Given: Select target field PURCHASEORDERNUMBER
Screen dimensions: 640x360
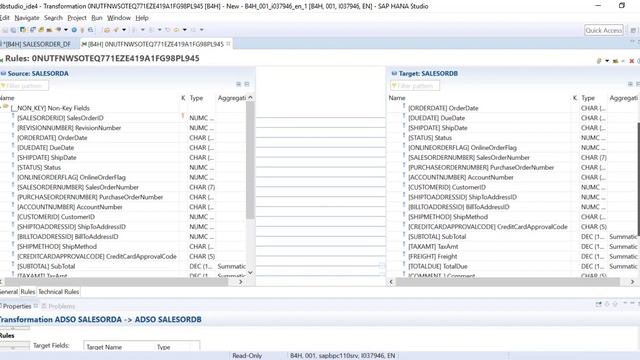Looking at the screenshot, I should click(x=481, y=167).
